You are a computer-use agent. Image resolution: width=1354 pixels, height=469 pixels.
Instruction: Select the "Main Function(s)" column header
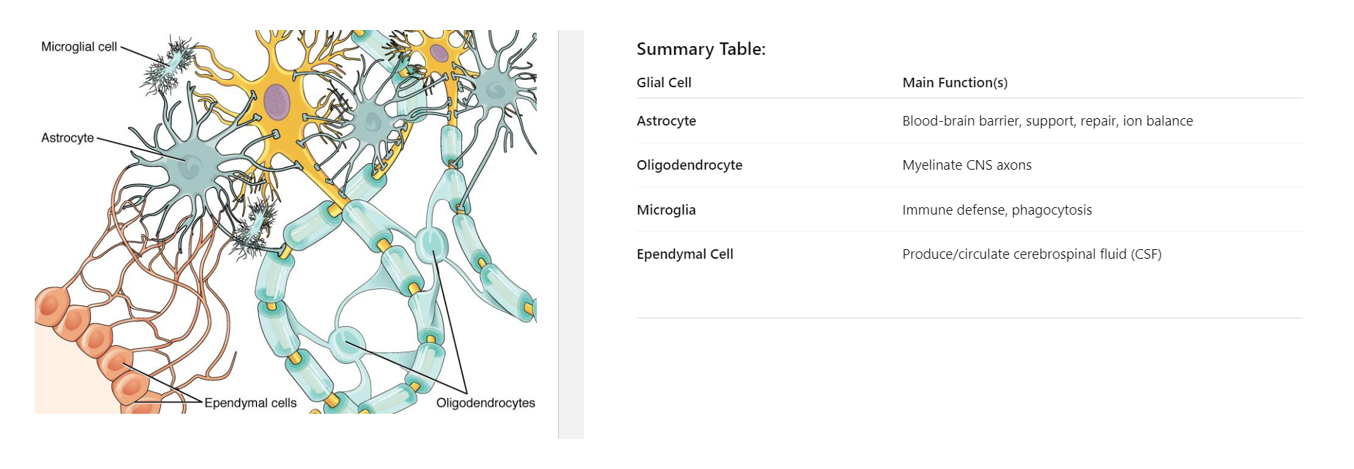pos(961,83)
